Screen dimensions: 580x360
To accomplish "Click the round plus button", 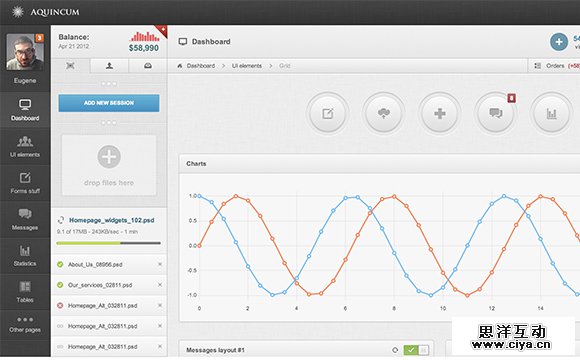I will tap(439, 113).
